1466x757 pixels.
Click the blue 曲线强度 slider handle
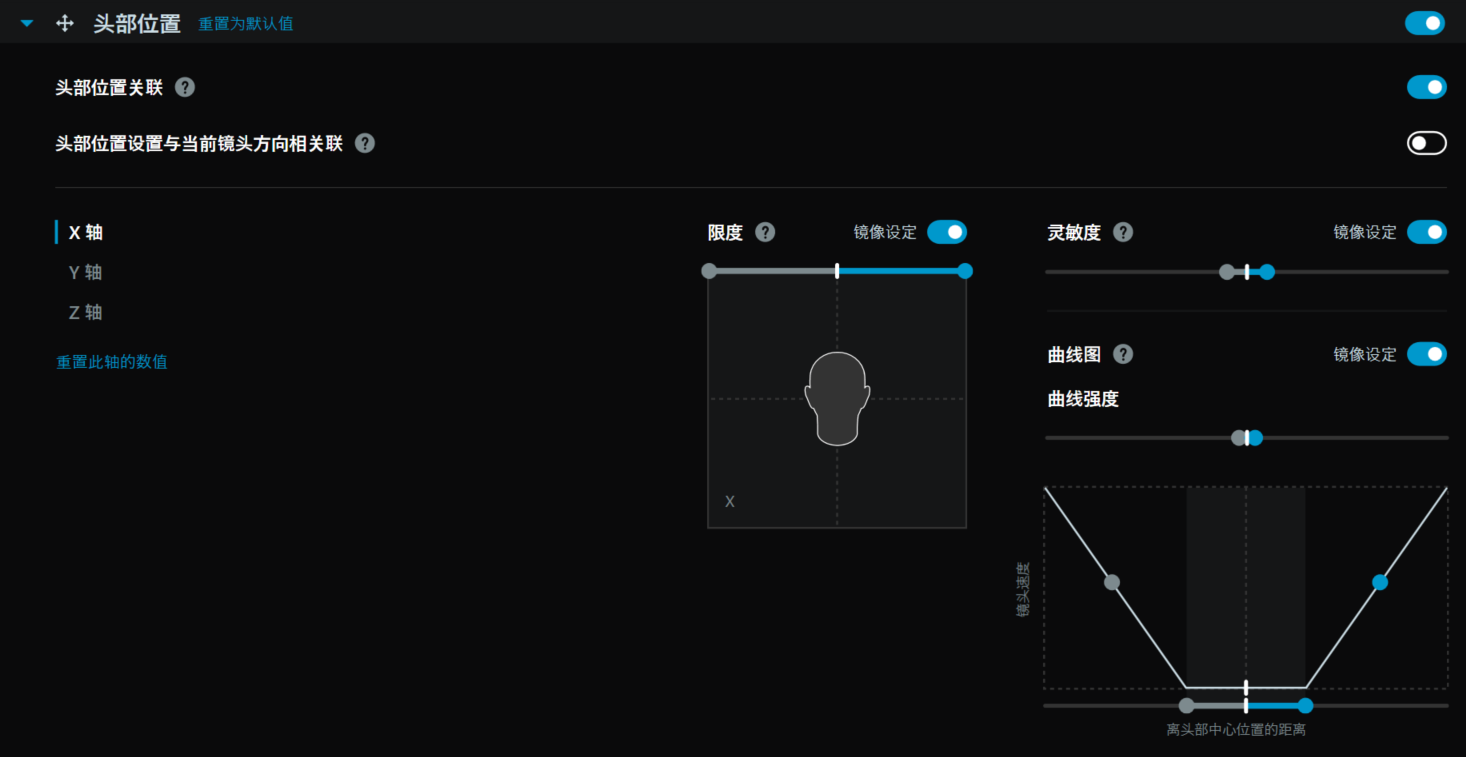1256,438
